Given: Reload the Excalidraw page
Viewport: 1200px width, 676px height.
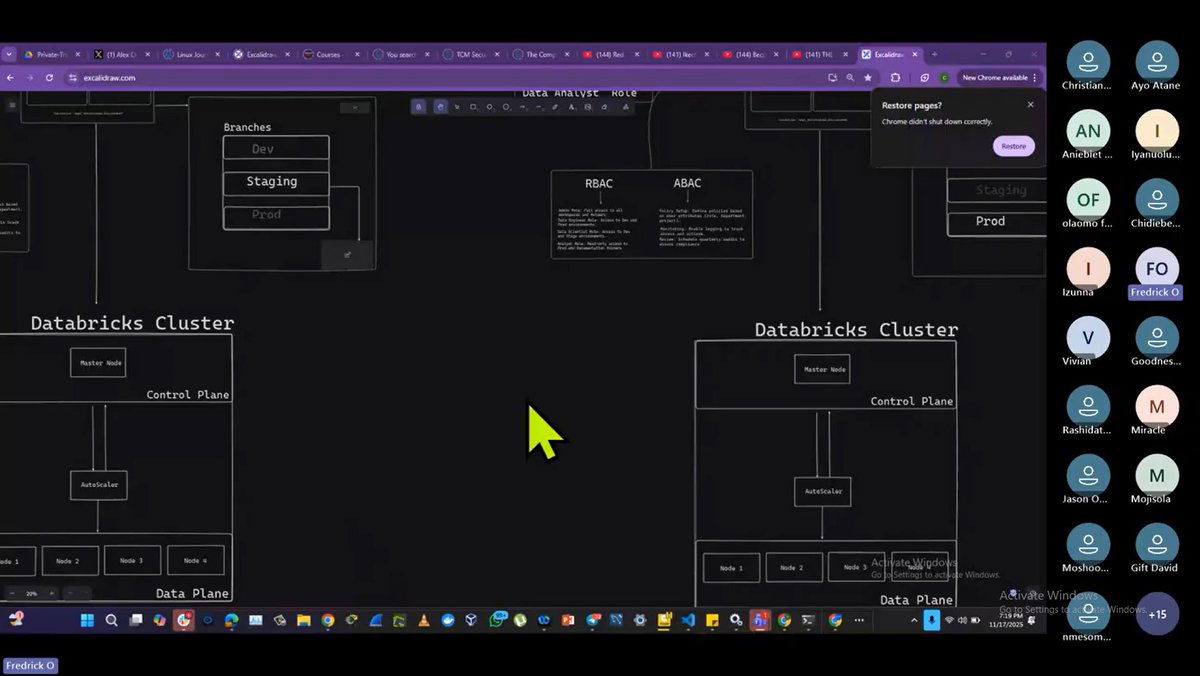Looking at the screenshot, I should click(x=49, y=77).
